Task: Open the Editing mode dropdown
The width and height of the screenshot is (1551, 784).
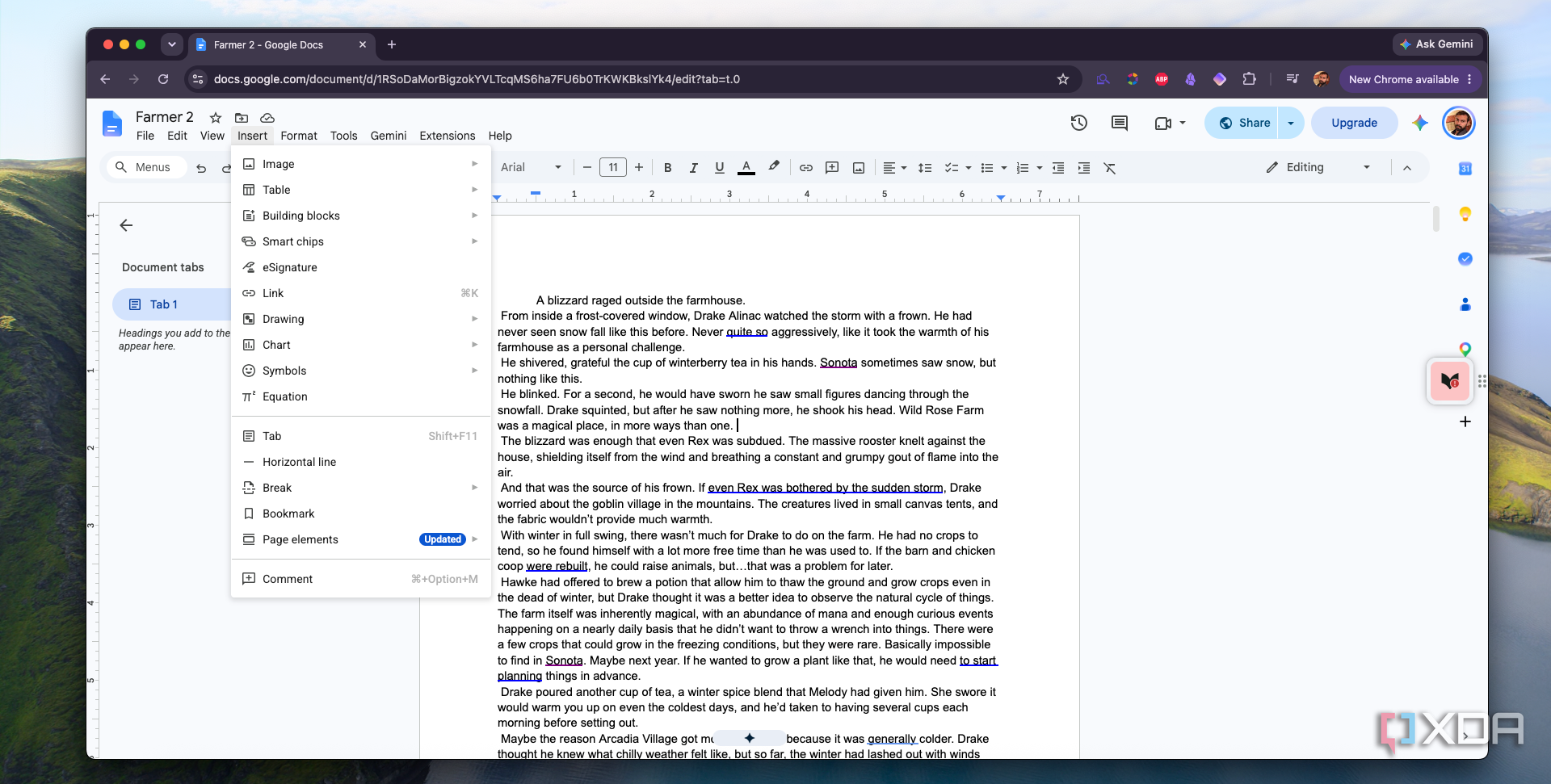Action: coord(1318,167)
